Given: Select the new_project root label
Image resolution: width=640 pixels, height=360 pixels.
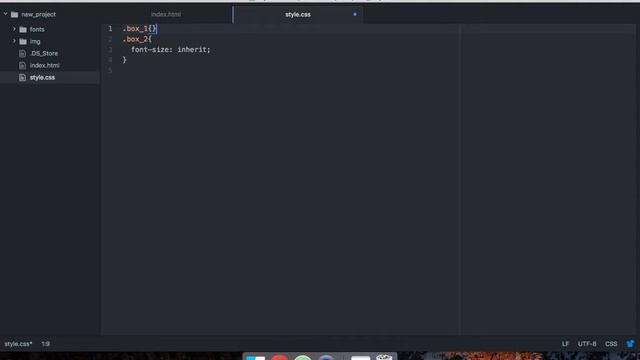Looking at the screenshot, I should pyautogui.click(x=38, y=14).
